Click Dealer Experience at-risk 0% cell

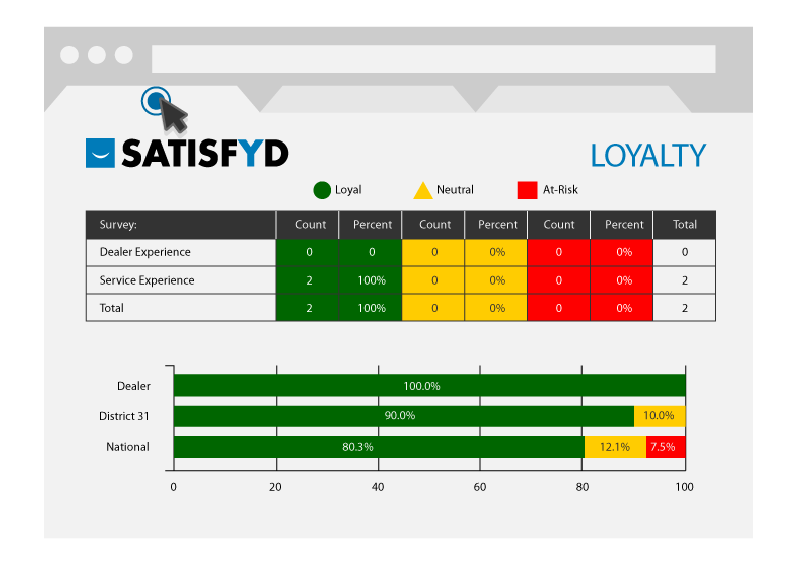coord(622,252)
